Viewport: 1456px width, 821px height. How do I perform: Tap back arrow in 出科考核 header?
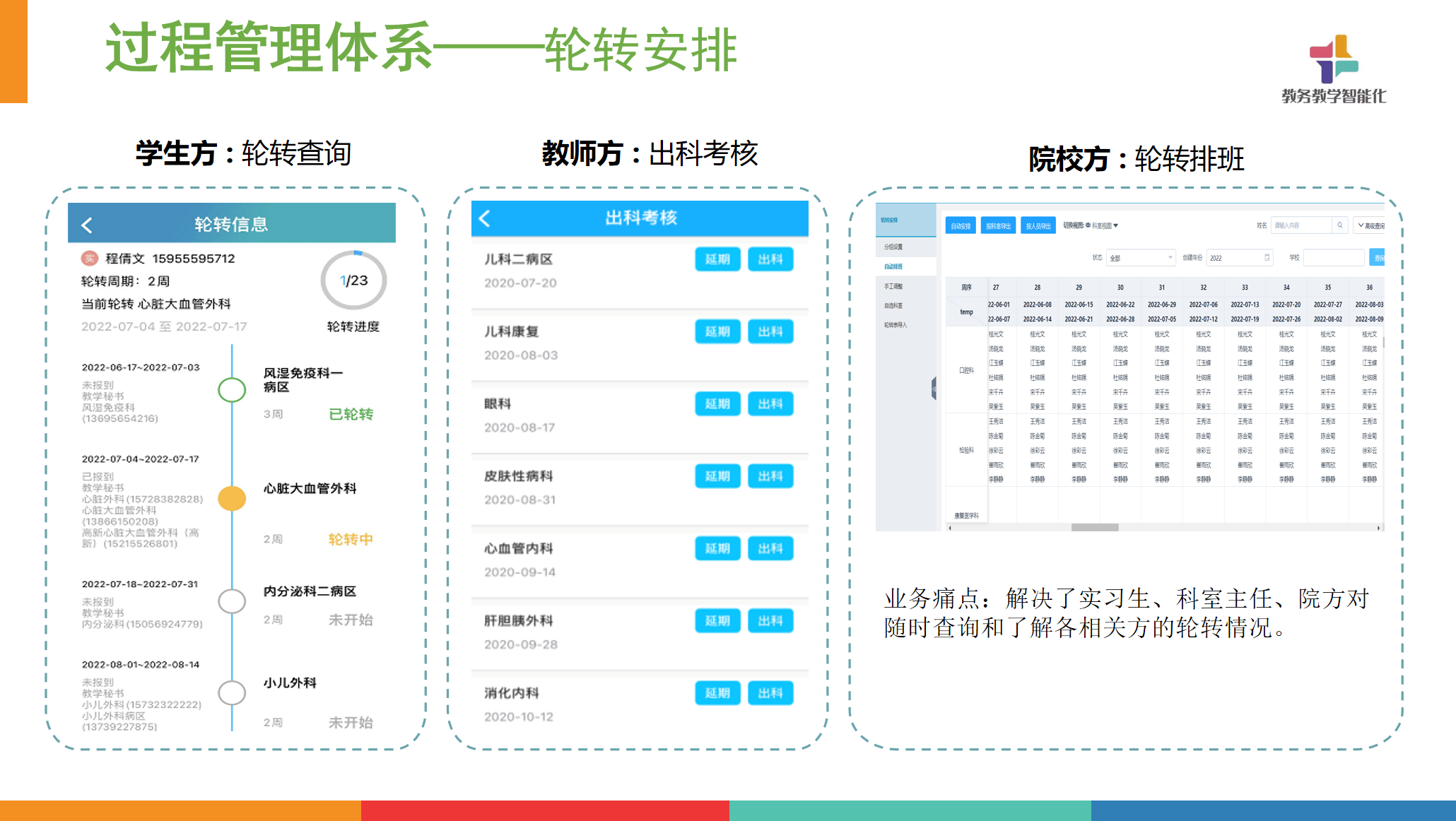pyautogui.click(x=485, y=218)
